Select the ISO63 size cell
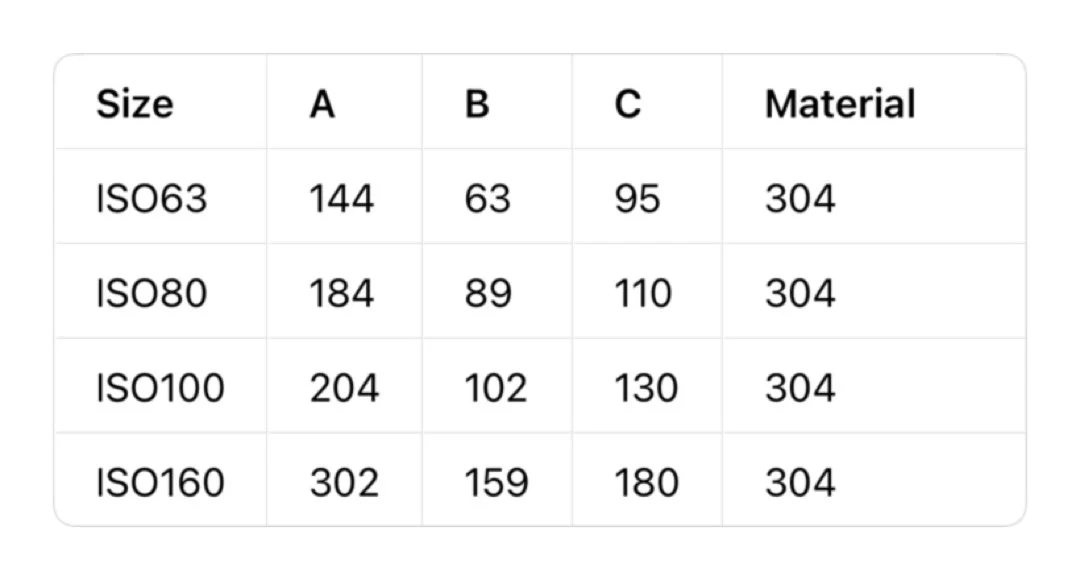Viewport: 1080px width, 581px height. 151,198
